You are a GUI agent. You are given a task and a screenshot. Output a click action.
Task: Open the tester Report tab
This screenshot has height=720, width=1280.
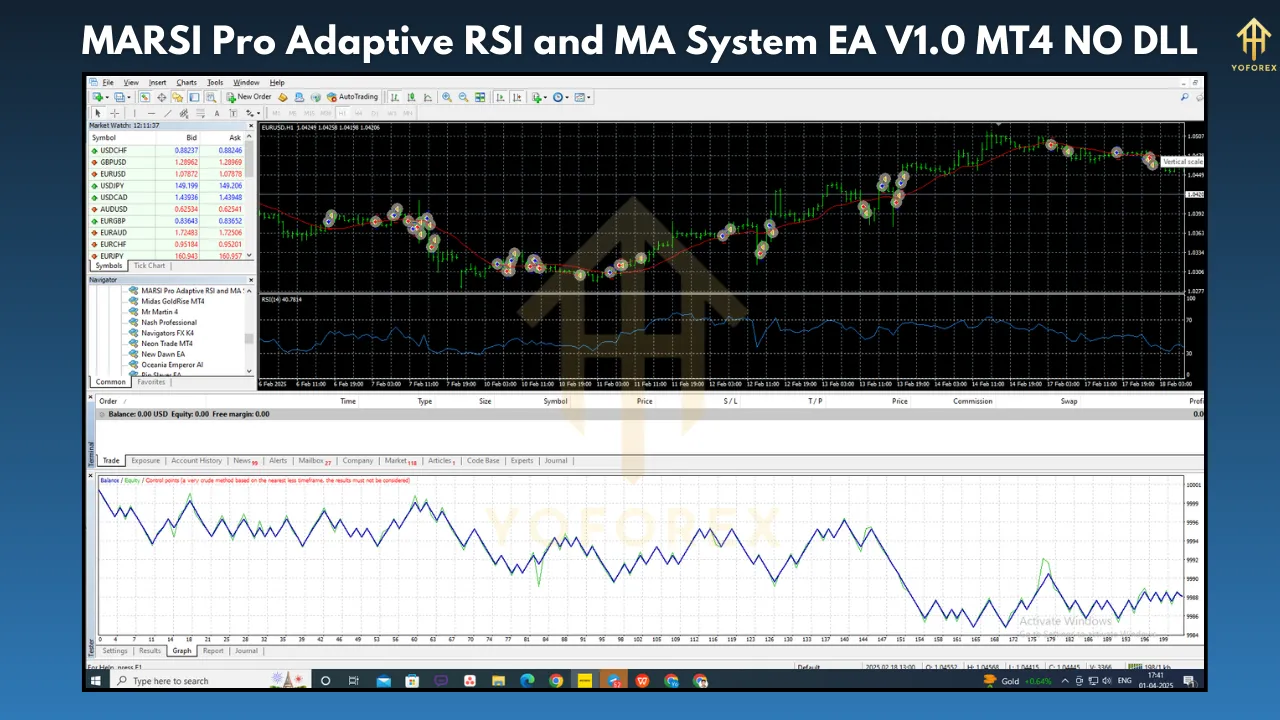click(213, 651)
